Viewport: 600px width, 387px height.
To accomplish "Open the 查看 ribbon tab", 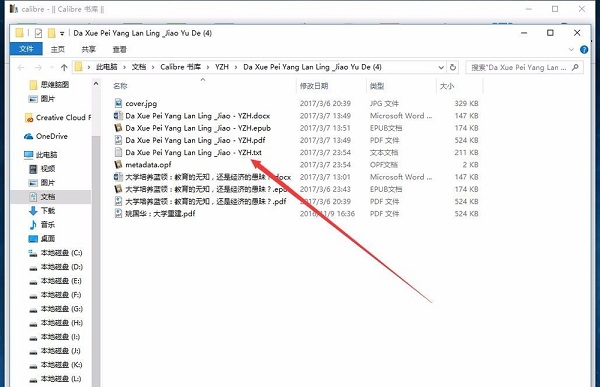I will click(119, 49).
